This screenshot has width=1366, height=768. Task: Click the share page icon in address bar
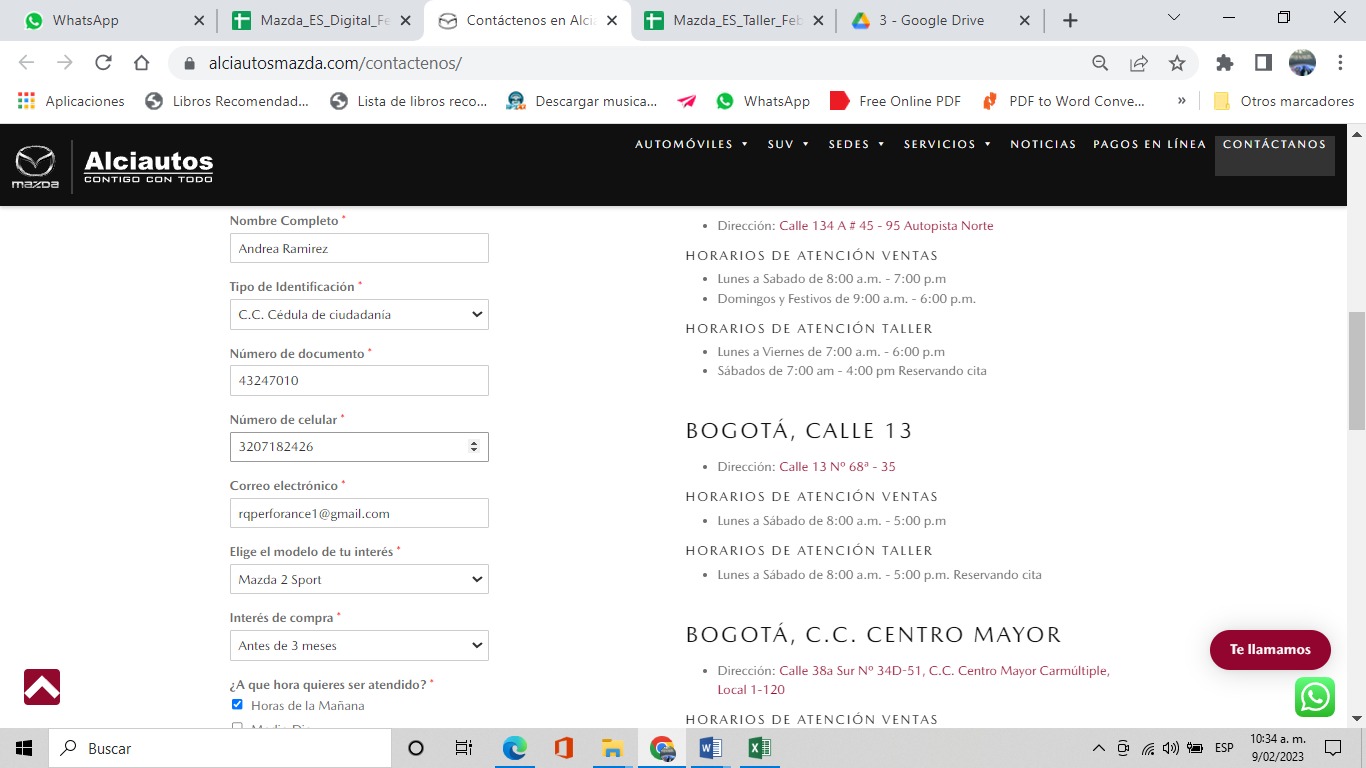(x=1138, y=63)
